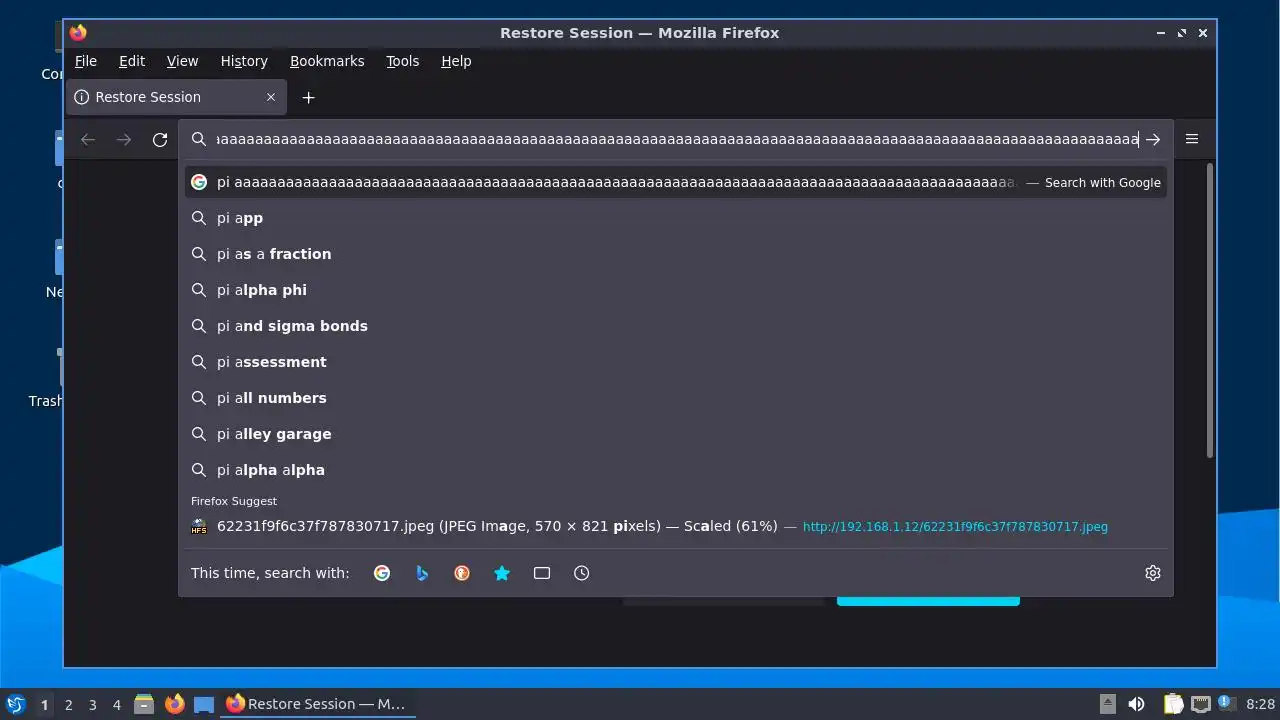Switch to workspace 4 in taskbar
Screen dimensions: 1280x720
[x=117, y=705]
